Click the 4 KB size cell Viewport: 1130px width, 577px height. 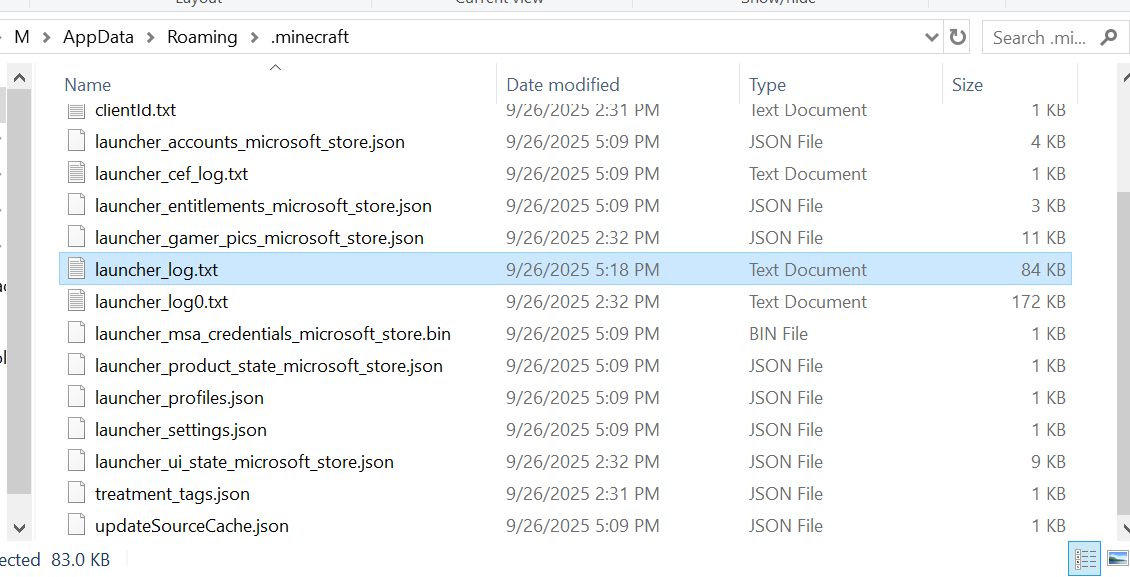(x=1048, y=142)
